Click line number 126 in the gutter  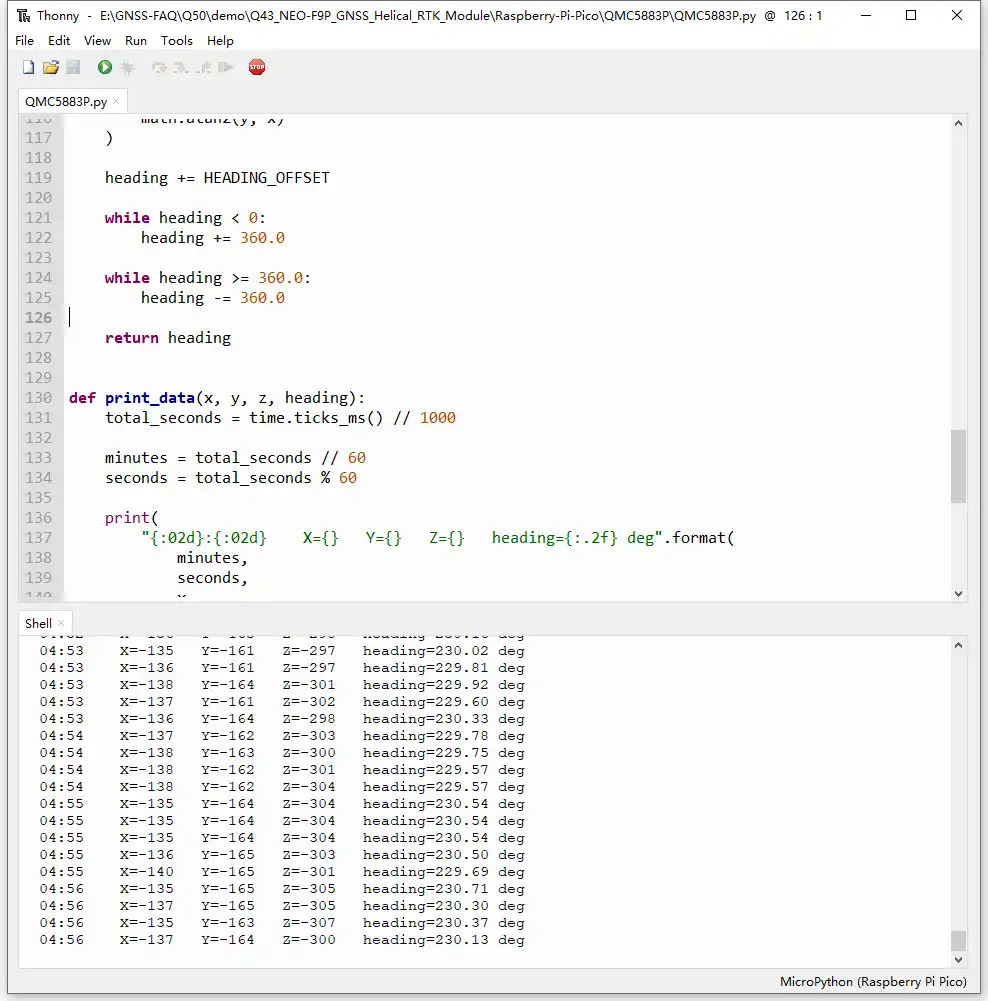pos(38,317)
